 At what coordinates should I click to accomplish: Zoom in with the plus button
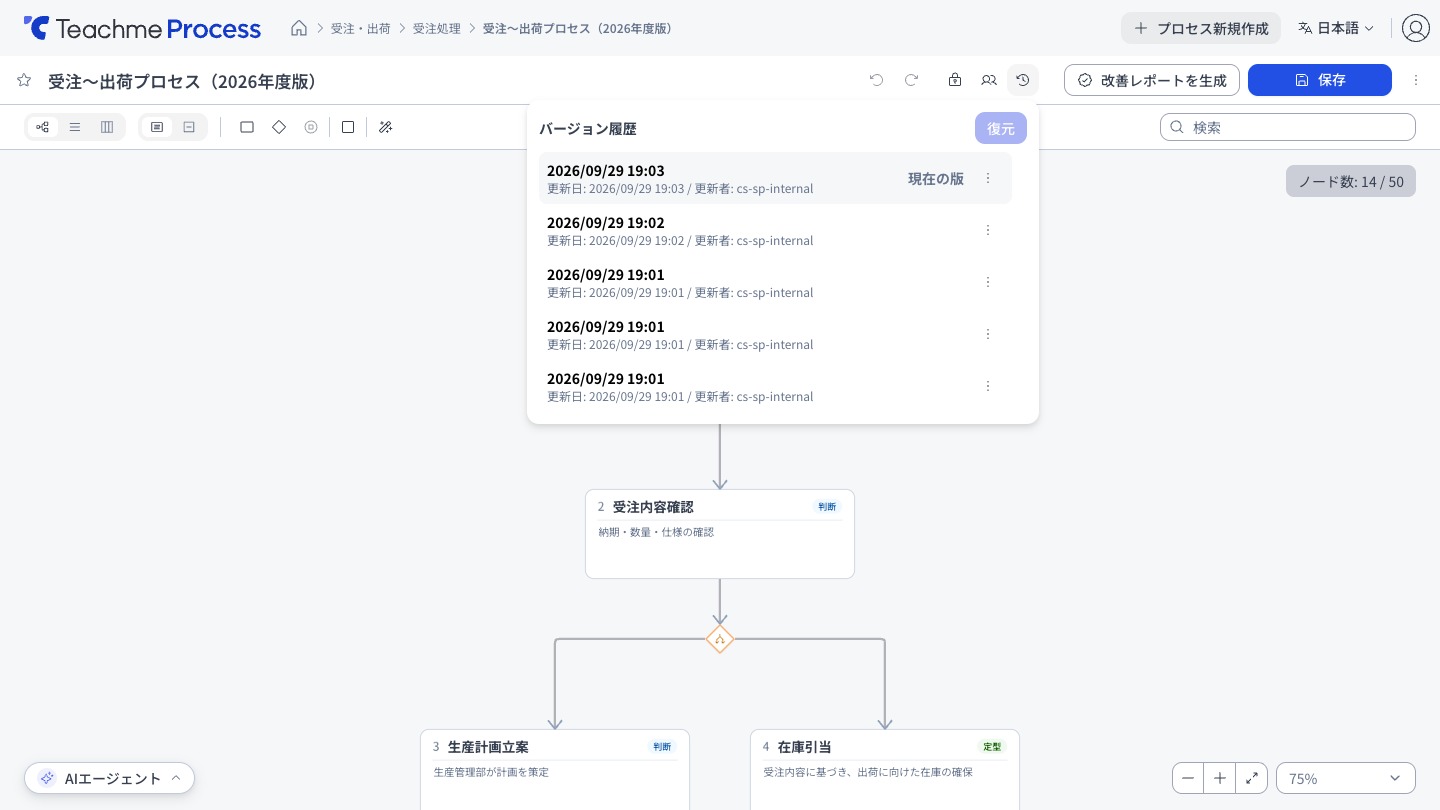(1220, 778)
